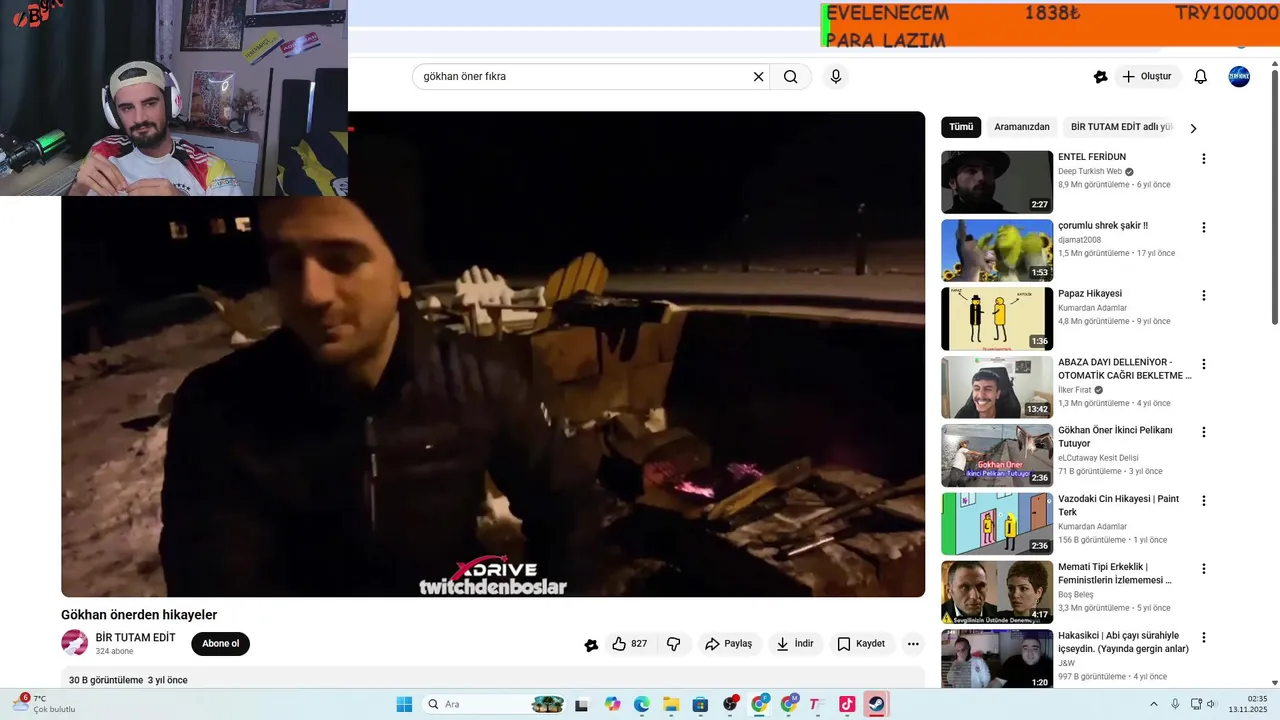Open the ENTEL FERİDUN video title
Screen dimensions: 1280x720
pyautogui.click(x=1092, y=157)
